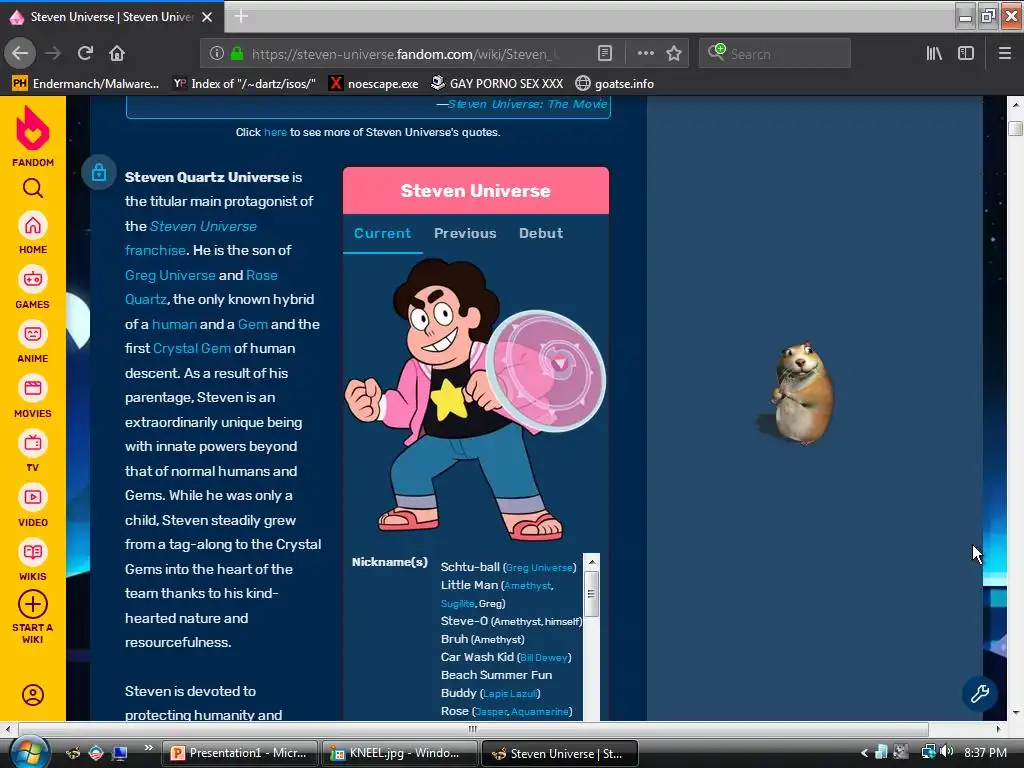Switch to KNEEL.jpg photo viewer window

[399, 753]
